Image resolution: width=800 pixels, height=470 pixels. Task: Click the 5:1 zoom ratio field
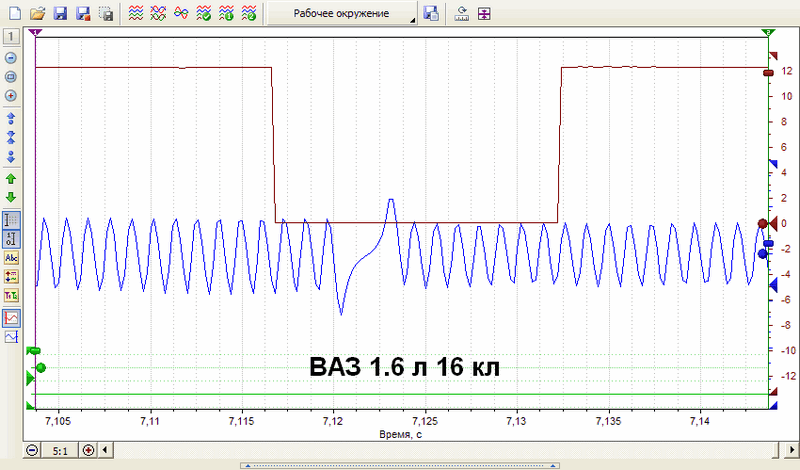[x=60, y=451]
